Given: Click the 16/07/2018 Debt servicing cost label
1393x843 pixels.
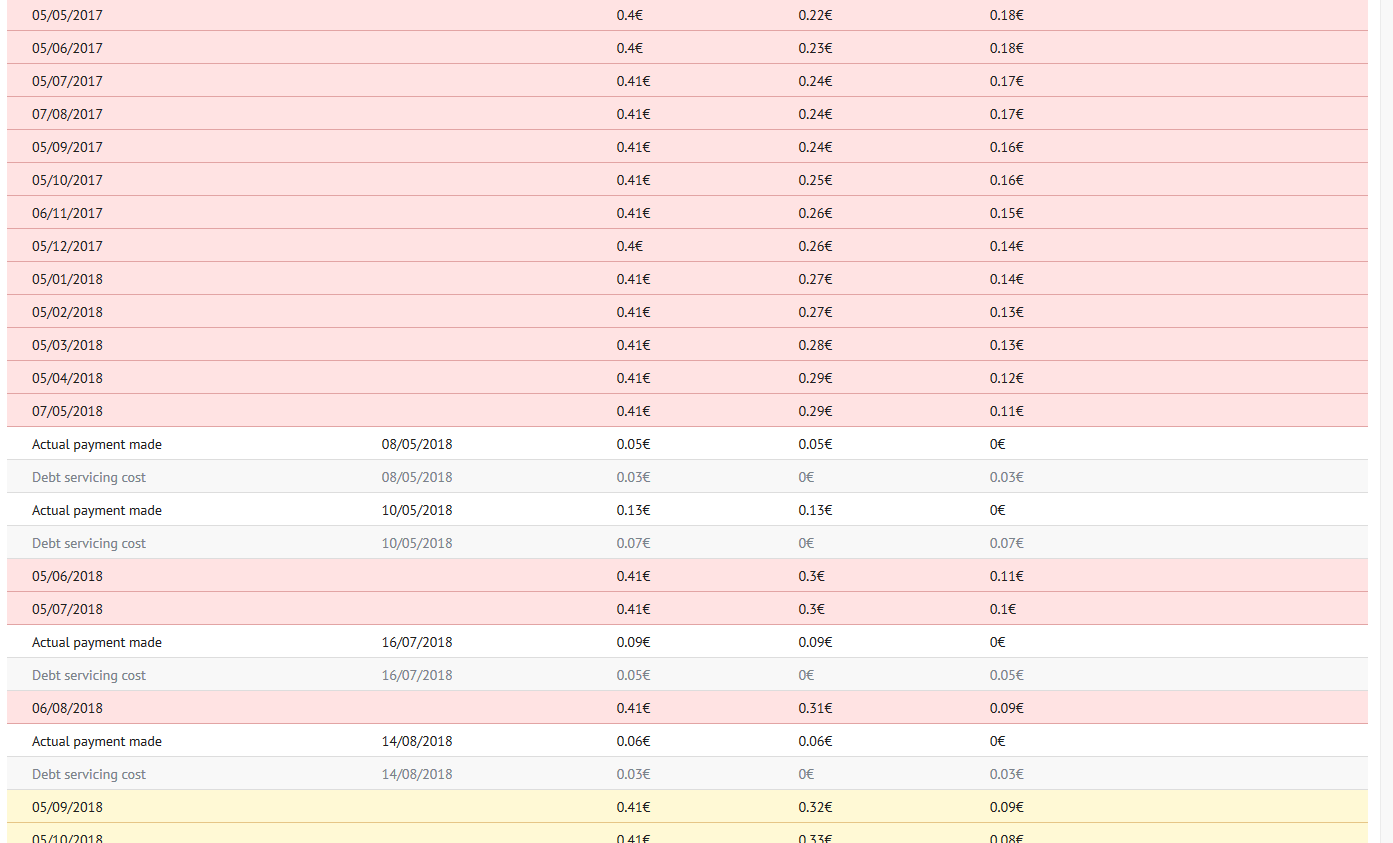Looking at the screenshot, I should (89, 675).
